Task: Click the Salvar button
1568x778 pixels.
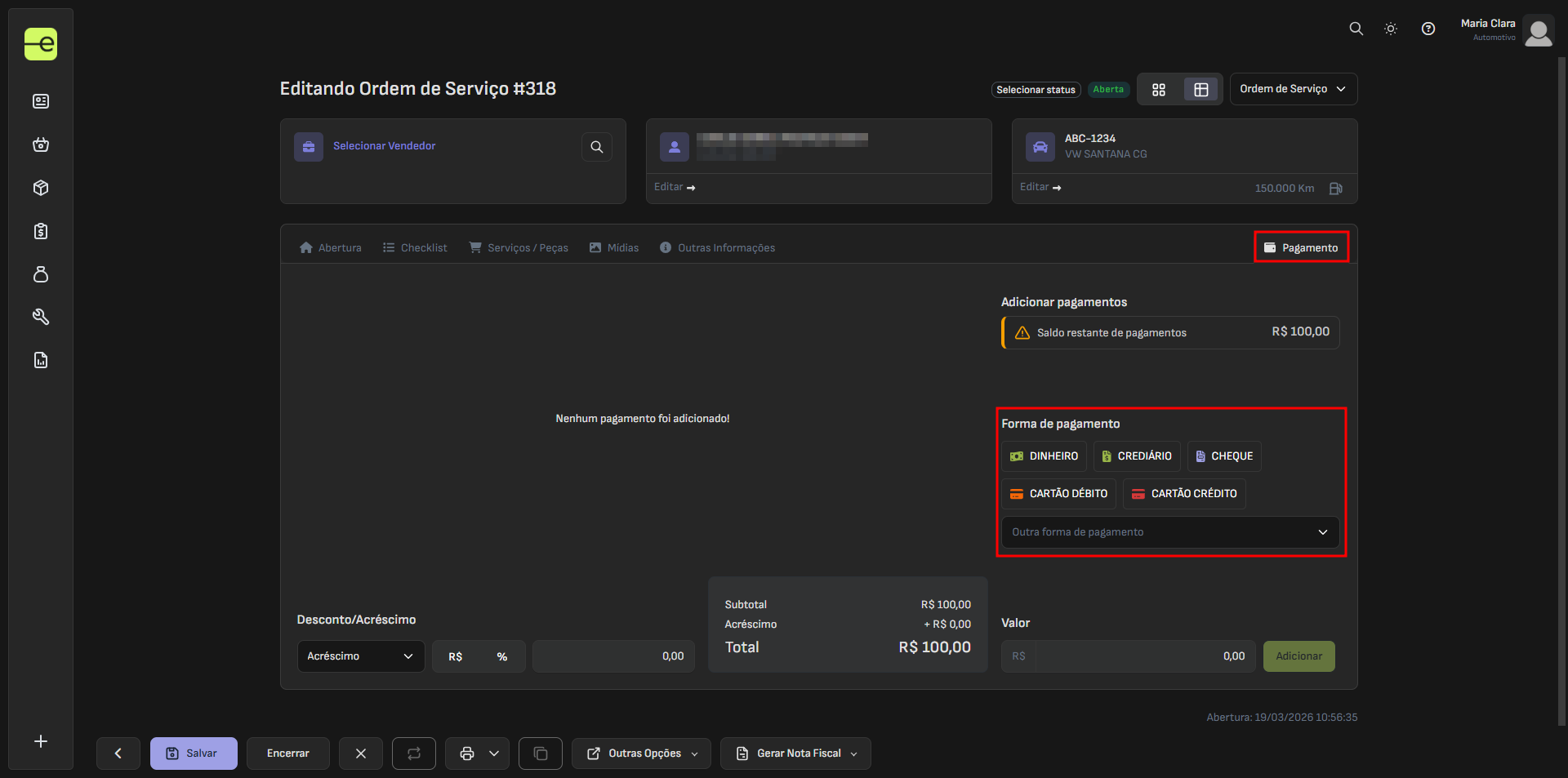Action: pos(194,754)
